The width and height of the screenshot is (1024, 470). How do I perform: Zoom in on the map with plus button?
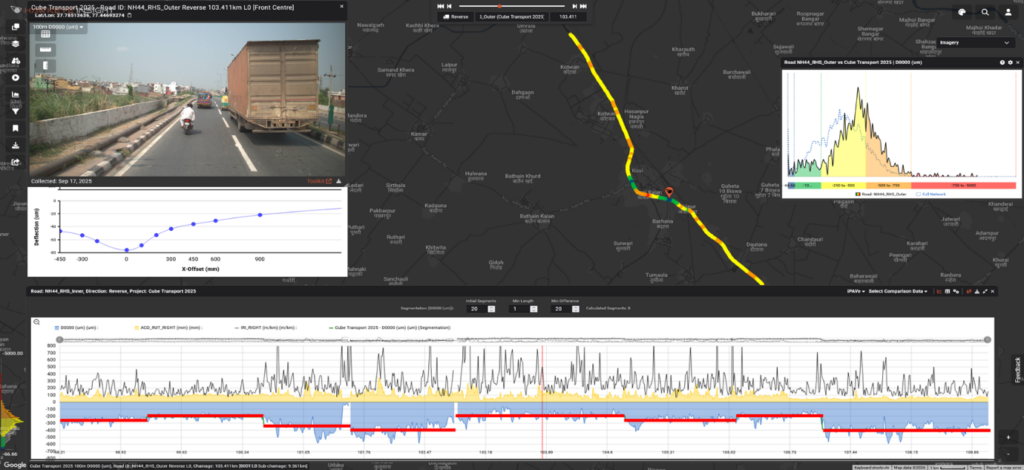pyautogui.click(x=1008, y=437)
